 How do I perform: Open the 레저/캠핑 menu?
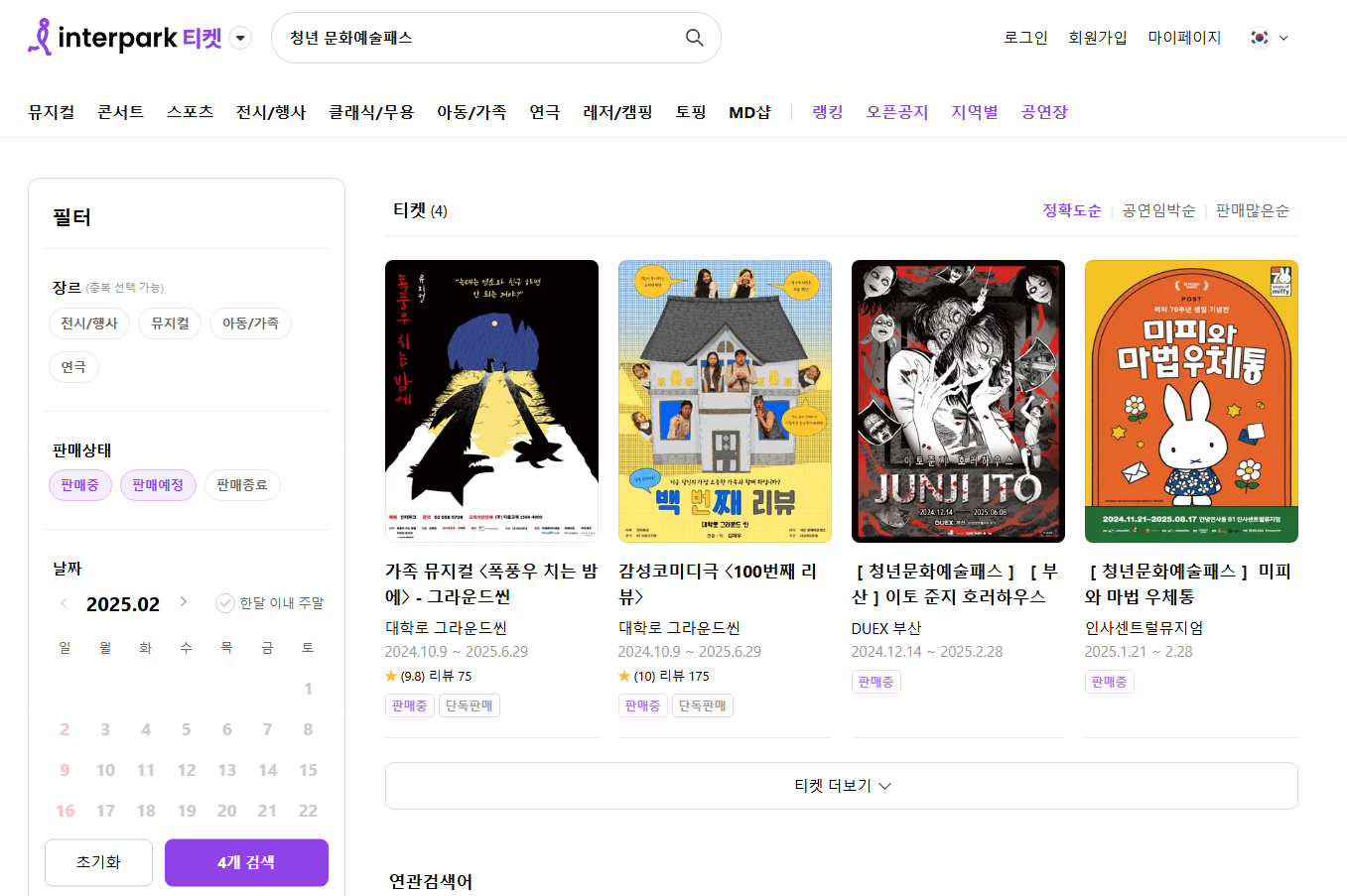[x=617, y=112]
